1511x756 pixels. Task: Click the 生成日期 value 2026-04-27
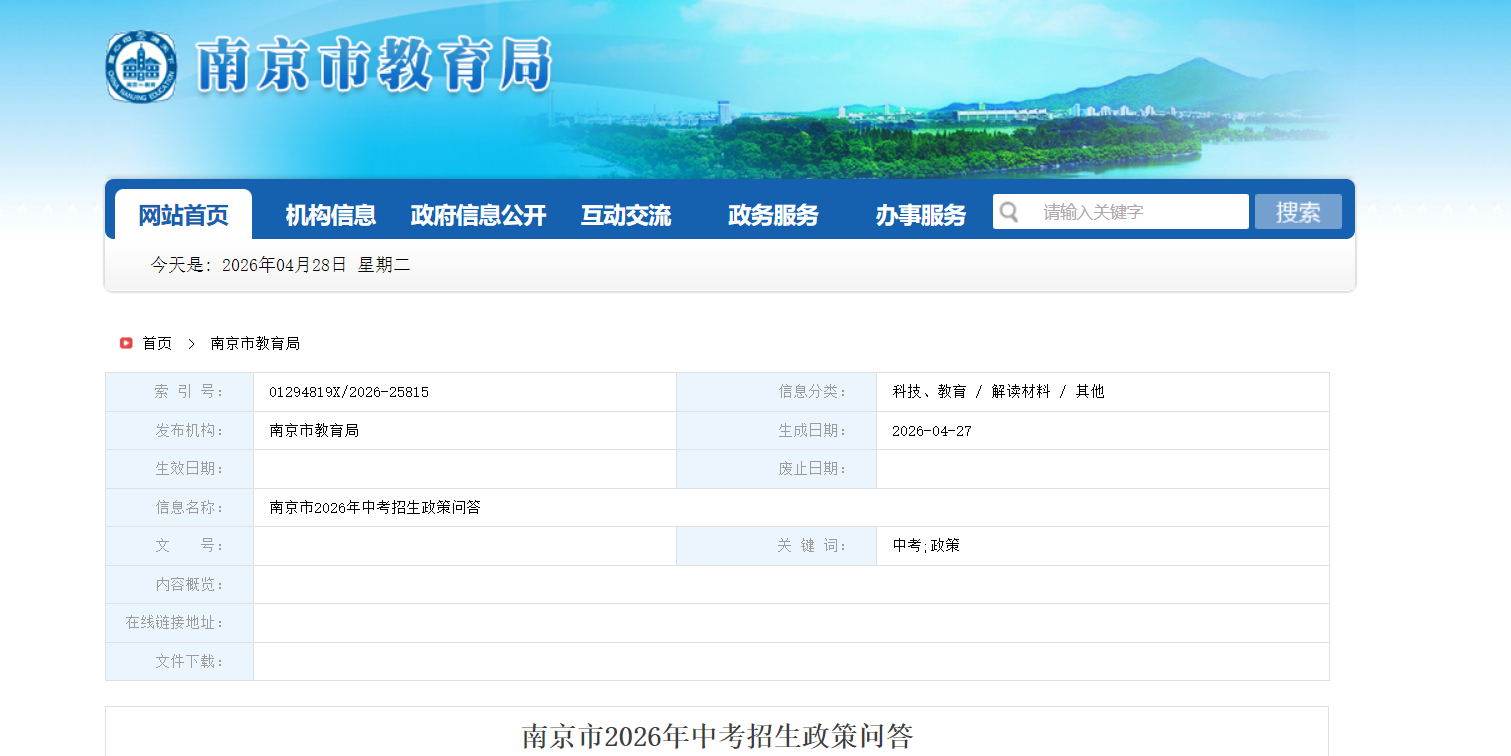932,431
